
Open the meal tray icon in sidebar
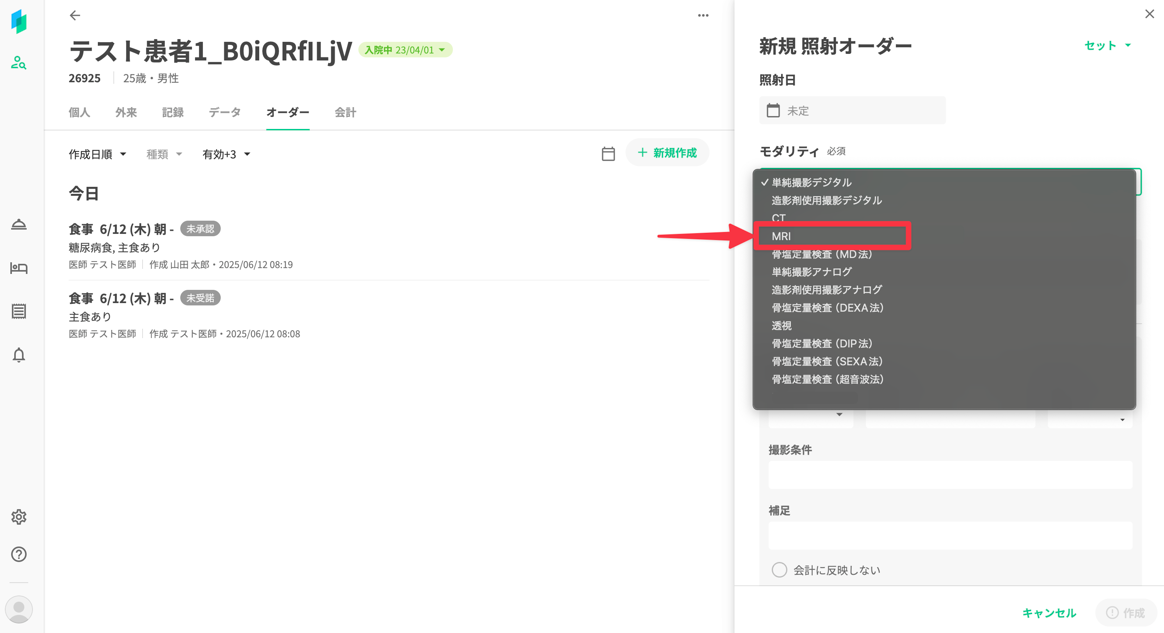pyautogui.click(x=19, y=224)
